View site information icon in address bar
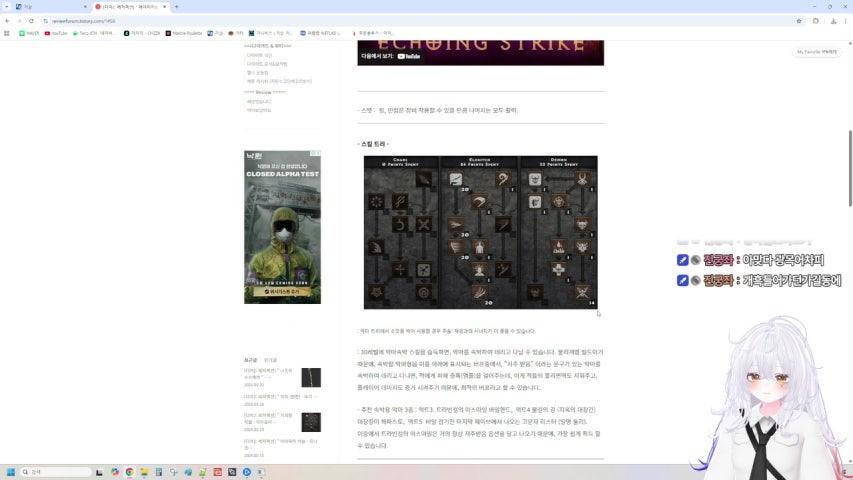This screenshot has height=480, width=853. click(x=46, y=21)
